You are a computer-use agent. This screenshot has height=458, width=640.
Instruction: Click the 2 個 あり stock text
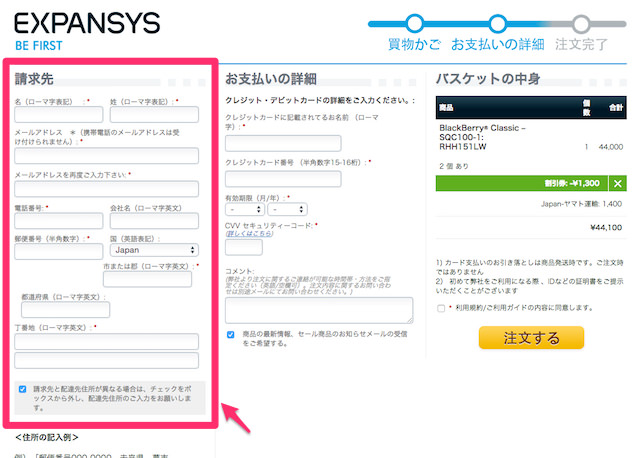454,166
